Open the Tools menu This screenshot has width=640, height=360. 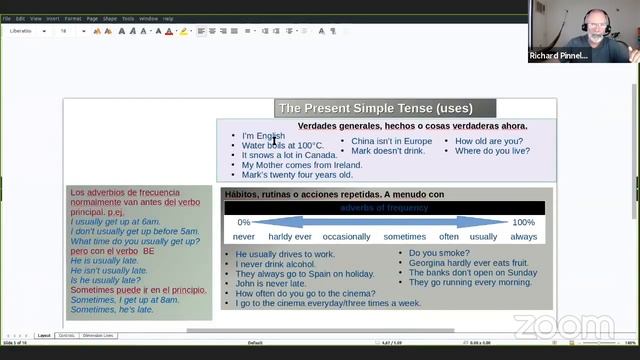coord(128,19)
